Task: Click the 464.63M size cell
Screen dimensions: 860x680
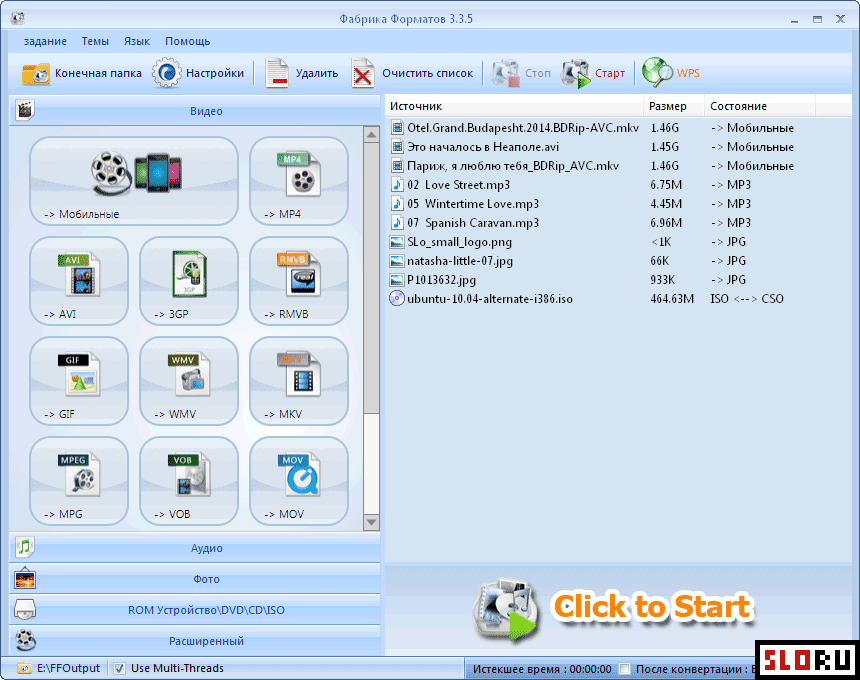Action: pyautogui.click(x=672, y=299)
